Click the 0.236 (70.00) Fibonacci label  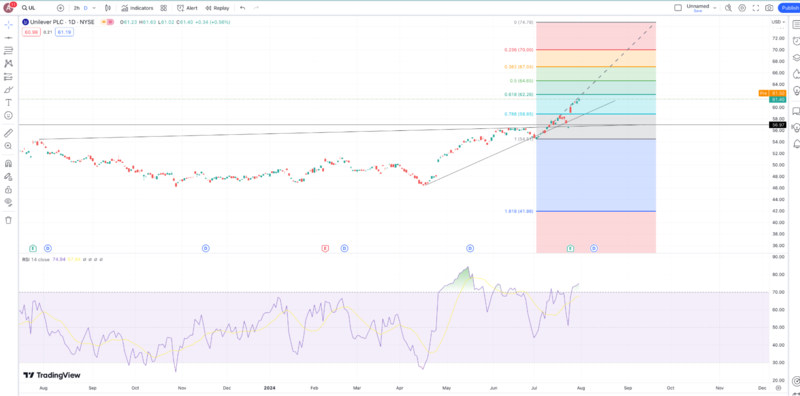point(518,50)
